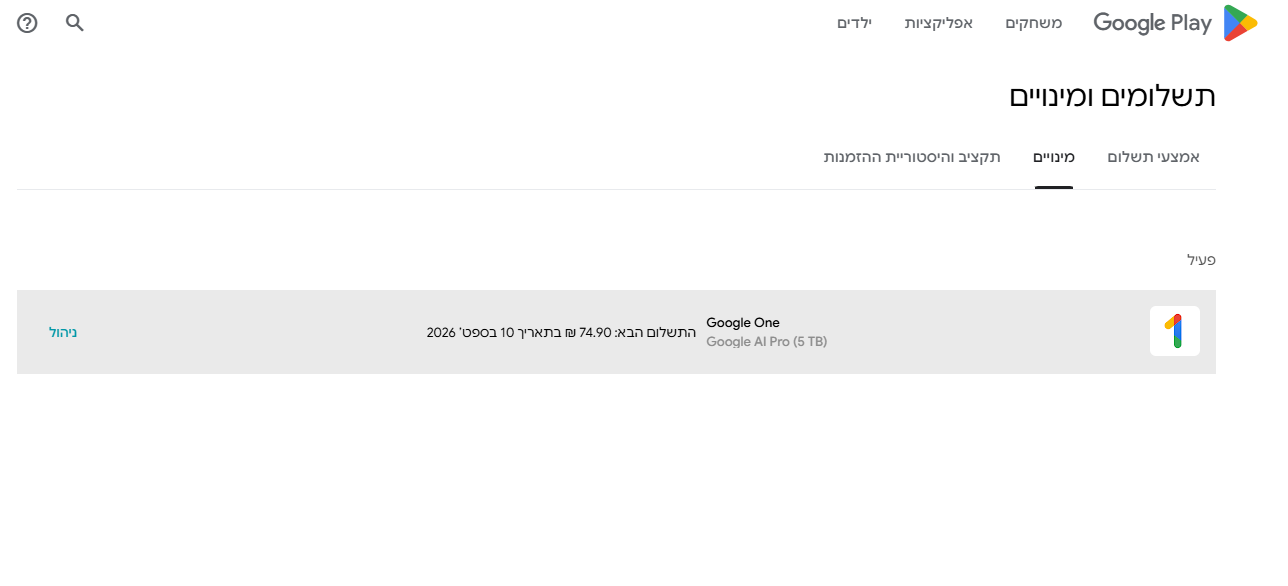Image resolution: width=1288 pixels, height=586 pixels.
Task: Click the Google Play triangle logo
Action: [1240, 23]
